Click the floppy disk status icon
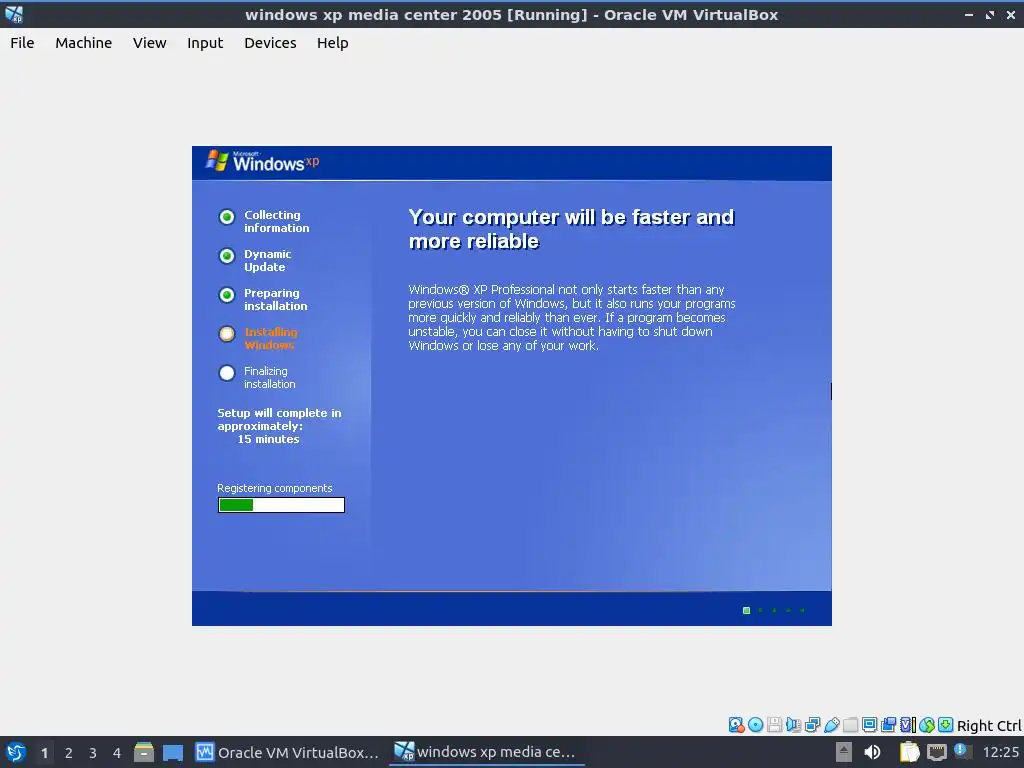Screen dimensions: 1024x768 tap(775, 725)
